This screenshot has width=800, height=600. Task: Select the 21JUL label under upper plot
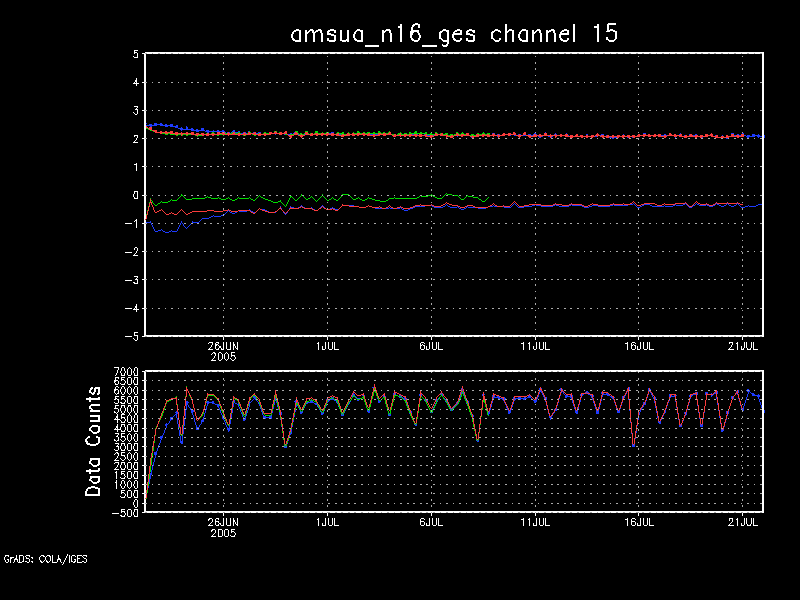coord(743,345)
